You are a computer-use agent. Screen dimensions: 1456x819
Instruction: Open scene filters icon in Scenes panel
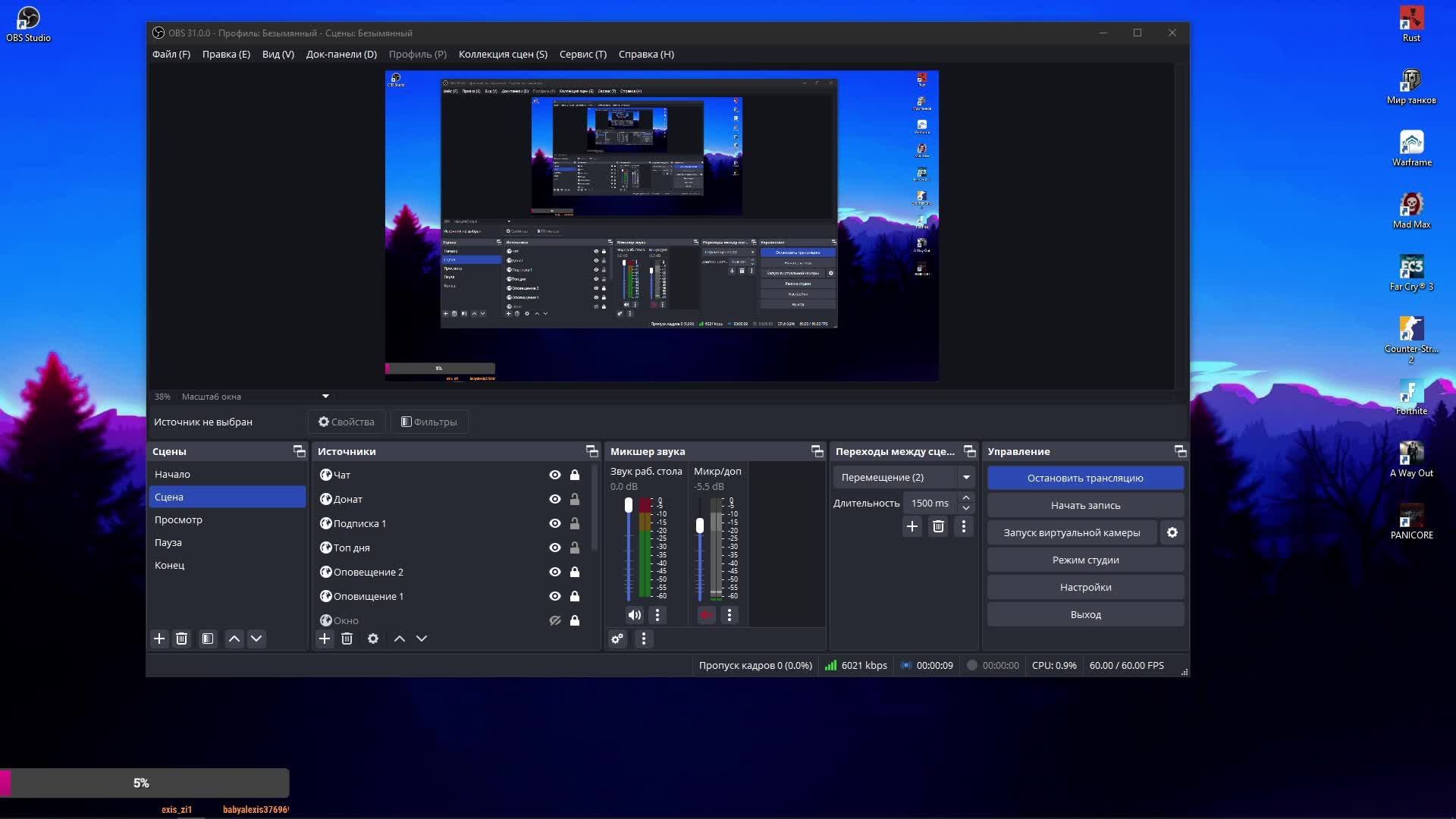pyautogui.click(x=208, y=639)
